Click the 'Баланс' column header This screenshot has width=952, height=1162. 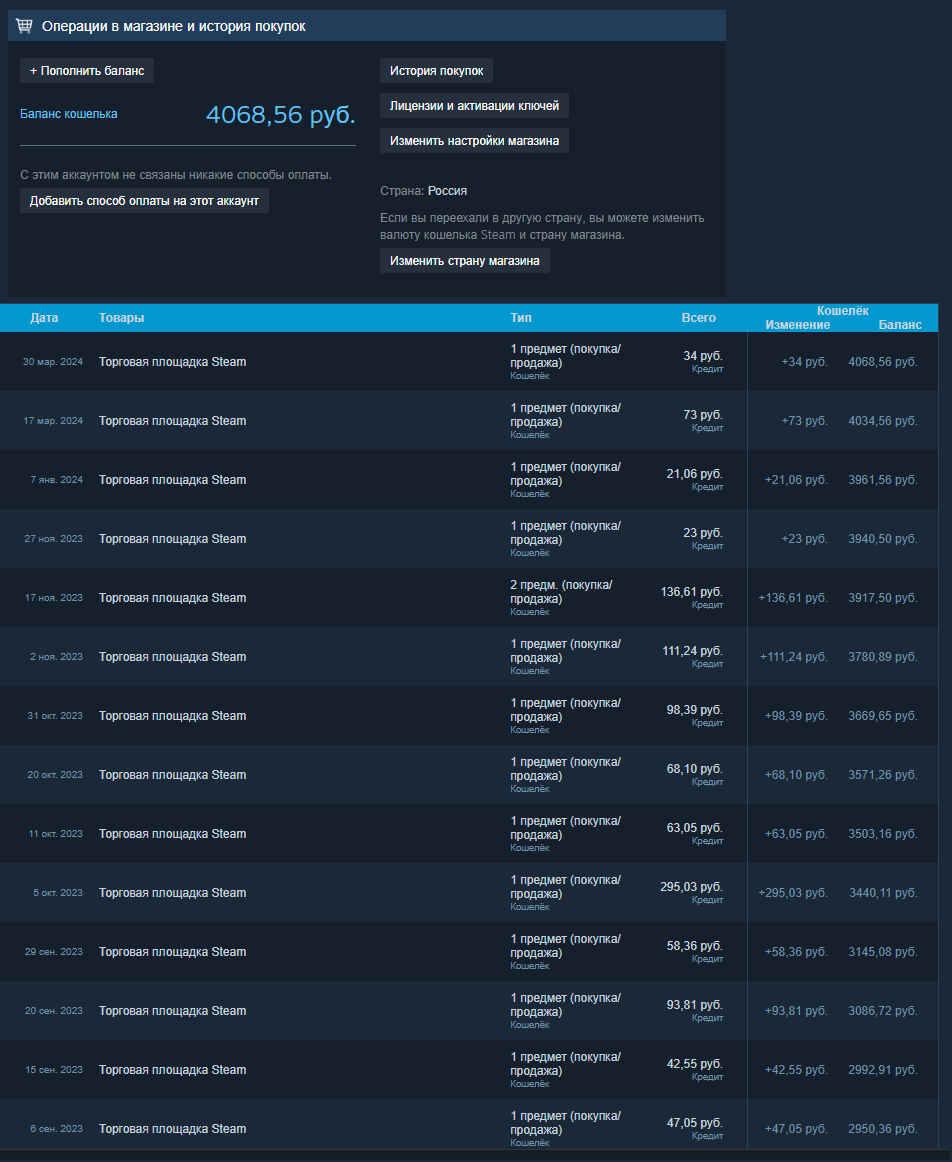click(x=900, y=325)
